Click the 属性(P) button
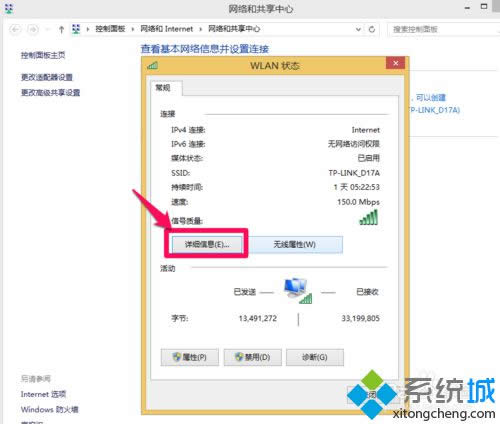Screen dimensions: 500x424 point(190,357)
